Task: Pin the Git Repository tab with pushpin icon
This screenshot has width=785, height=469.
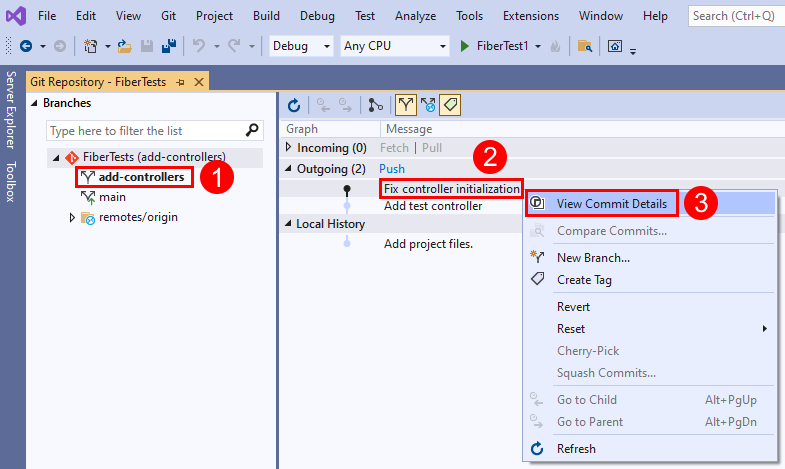Action: point(181,82)
